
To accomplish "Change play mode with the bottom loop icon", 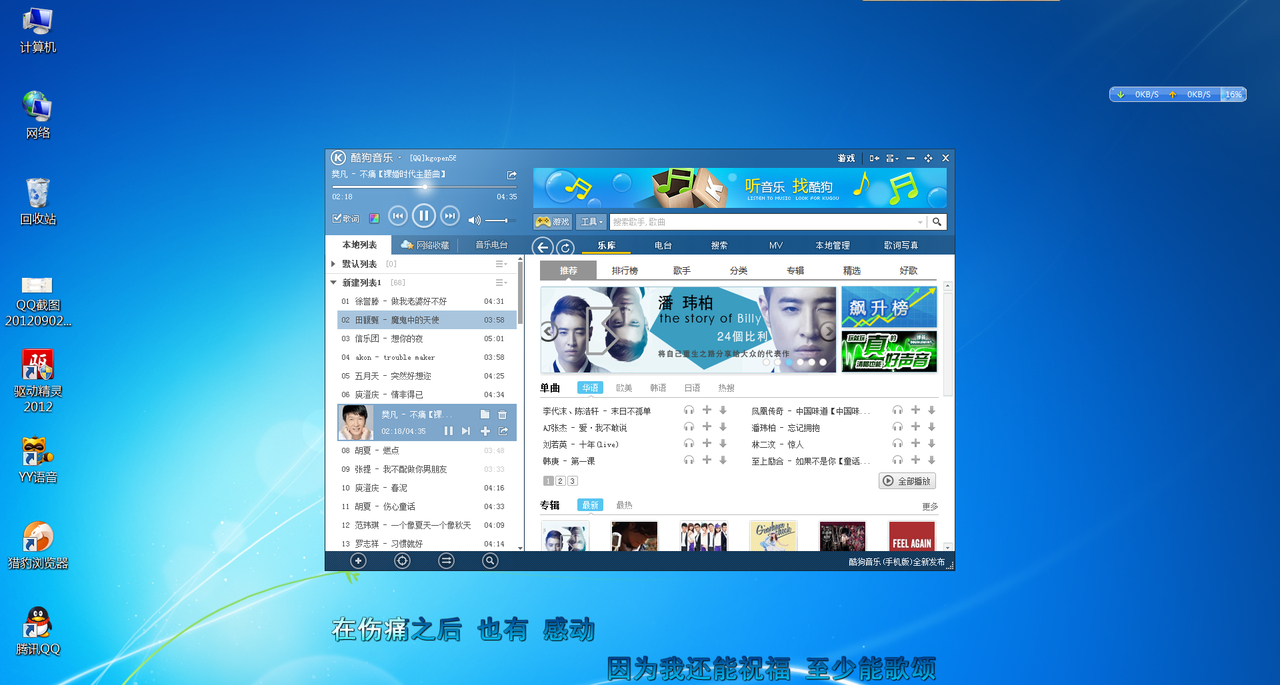I will tap(446, 561).
